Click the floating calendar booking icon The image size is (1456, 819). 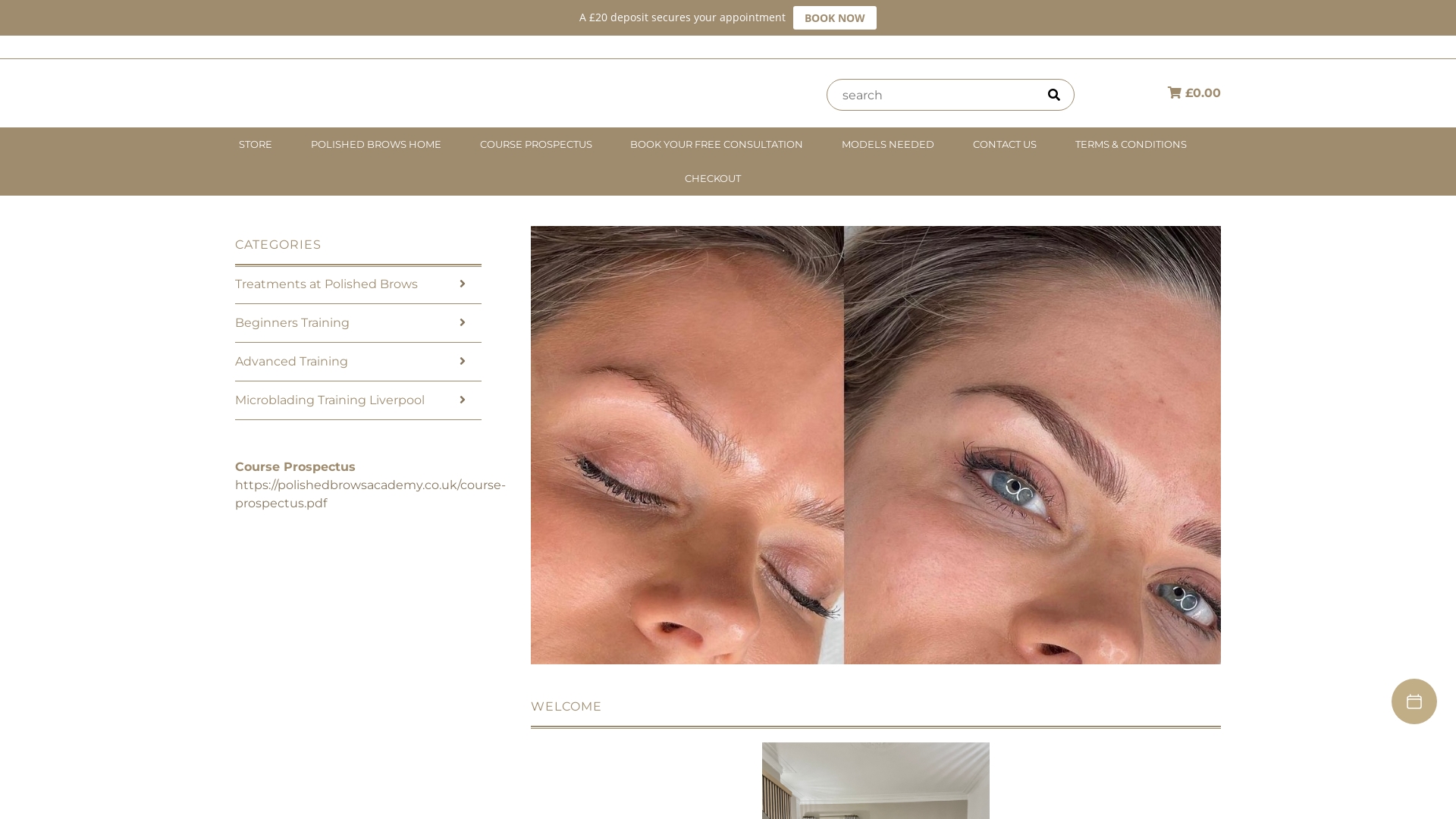pos(1414,701)
